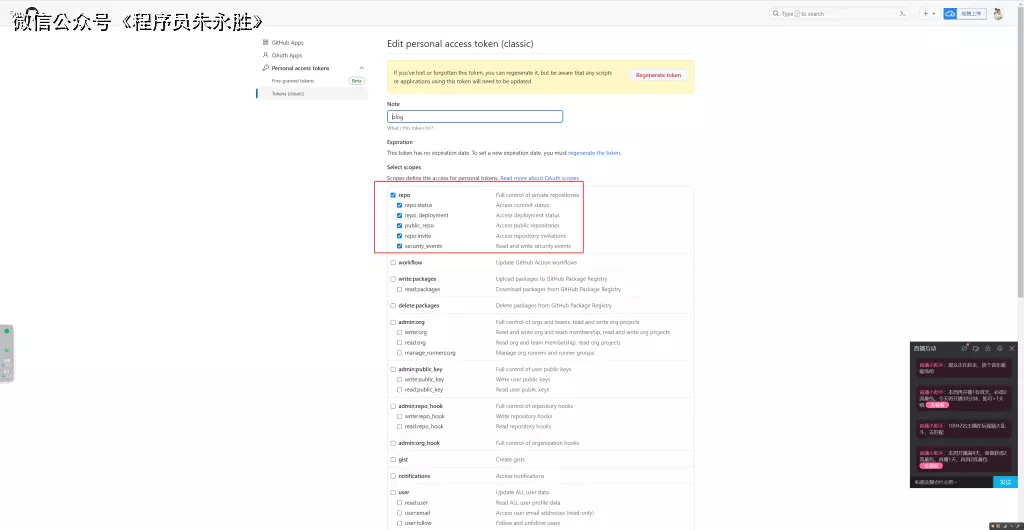Check the gist scope checkbox

click(393, 459)
